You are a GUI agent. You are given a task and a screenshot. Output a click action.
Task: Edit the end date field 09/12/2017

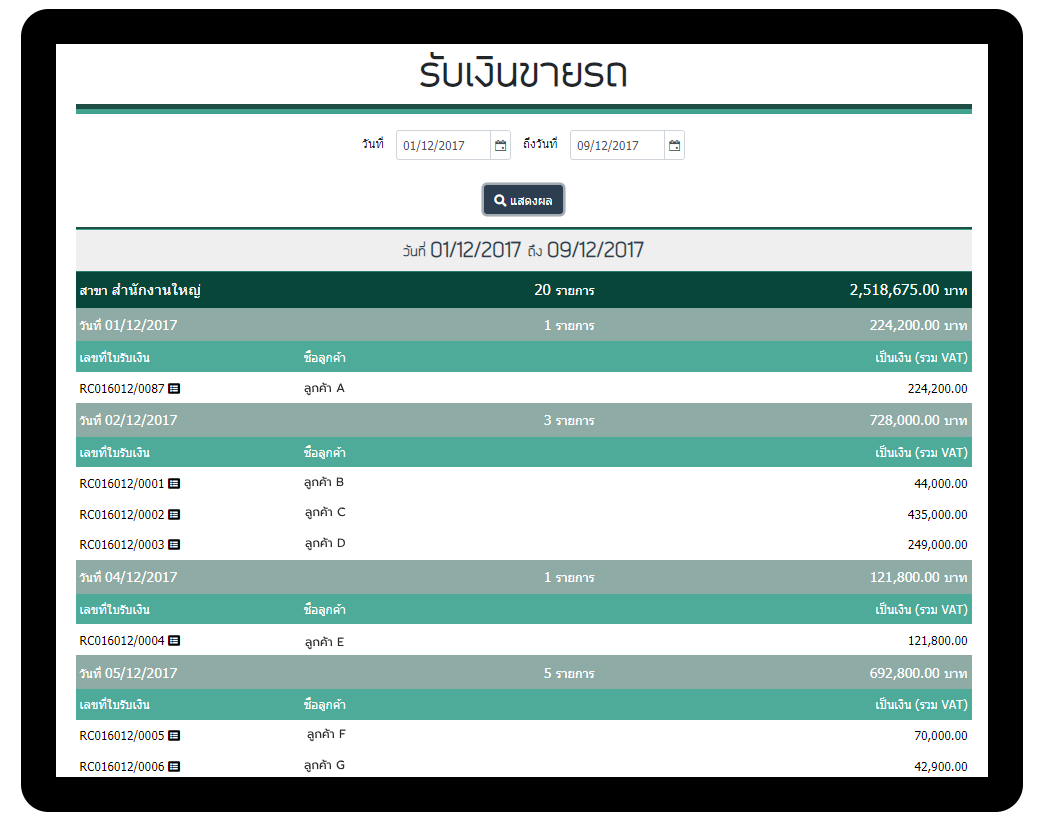[x=617, y=146]
